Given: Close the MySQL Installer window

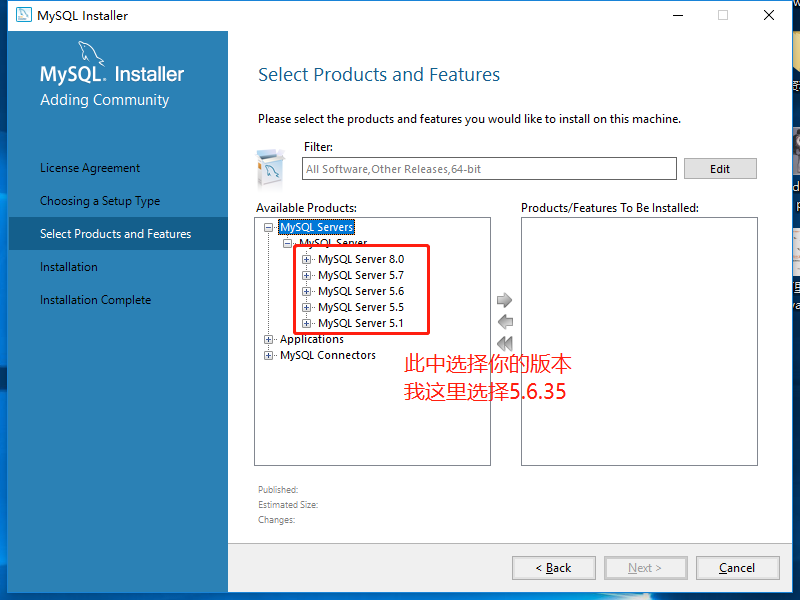Looking at the screenshot, I should pos(769,15).
